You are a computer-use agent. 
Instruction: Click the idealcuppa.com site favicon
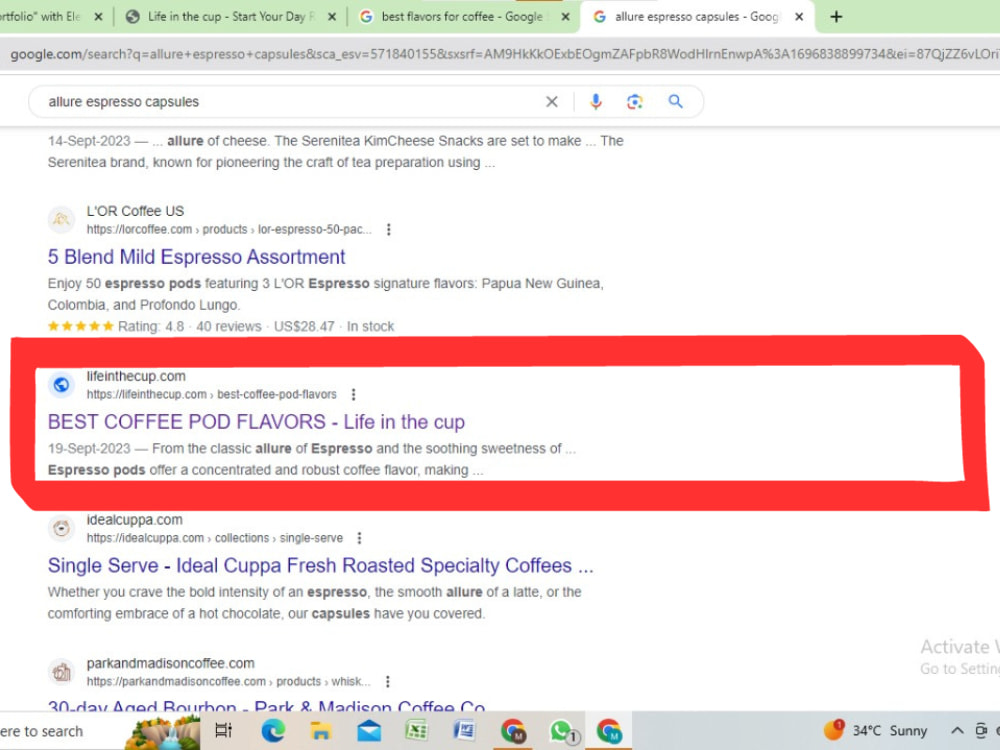(61, 529)
